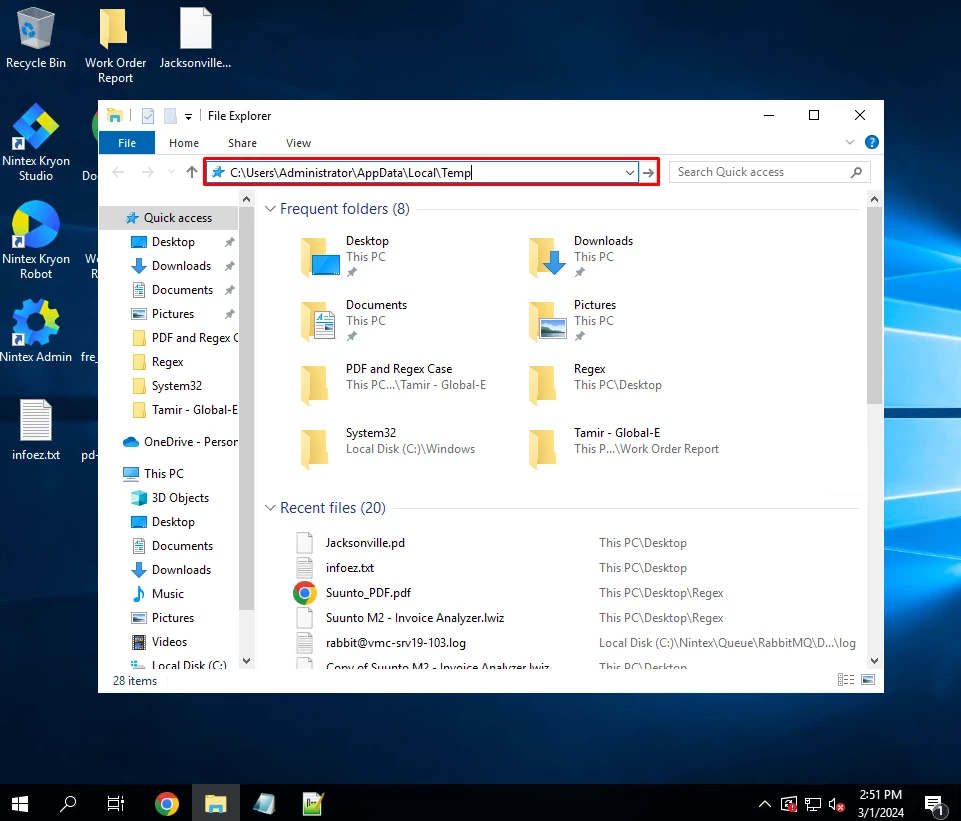This screenshot has width=961, height=821.
Task: Open the File ribbon tab
Action: (127, 143)
